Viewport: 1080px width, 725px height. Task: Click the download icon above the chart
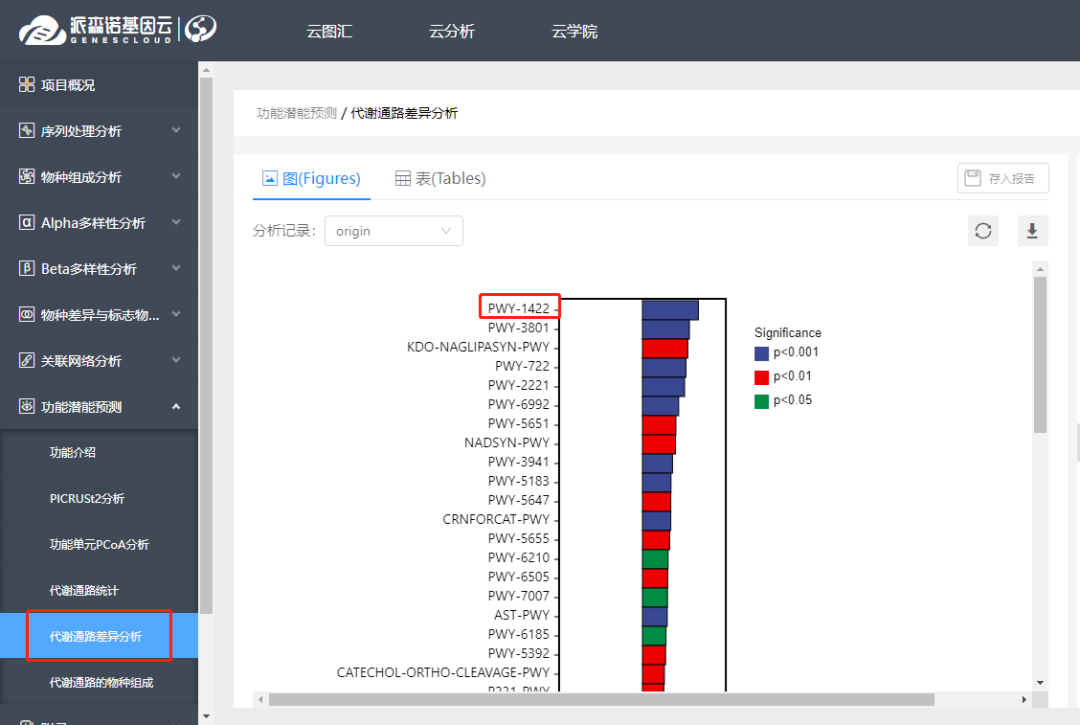(x=1032, y=231)
